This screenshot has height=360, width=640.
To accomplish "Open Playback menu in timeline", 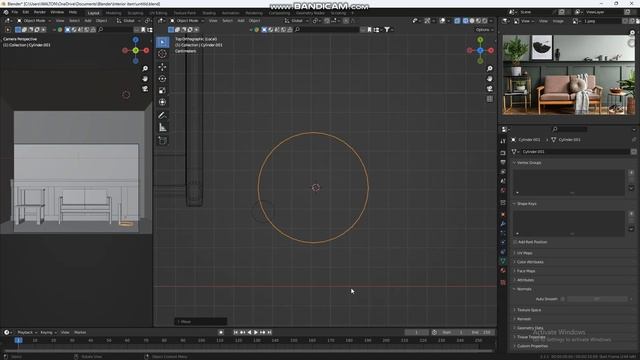I will [x=27, y=333].
